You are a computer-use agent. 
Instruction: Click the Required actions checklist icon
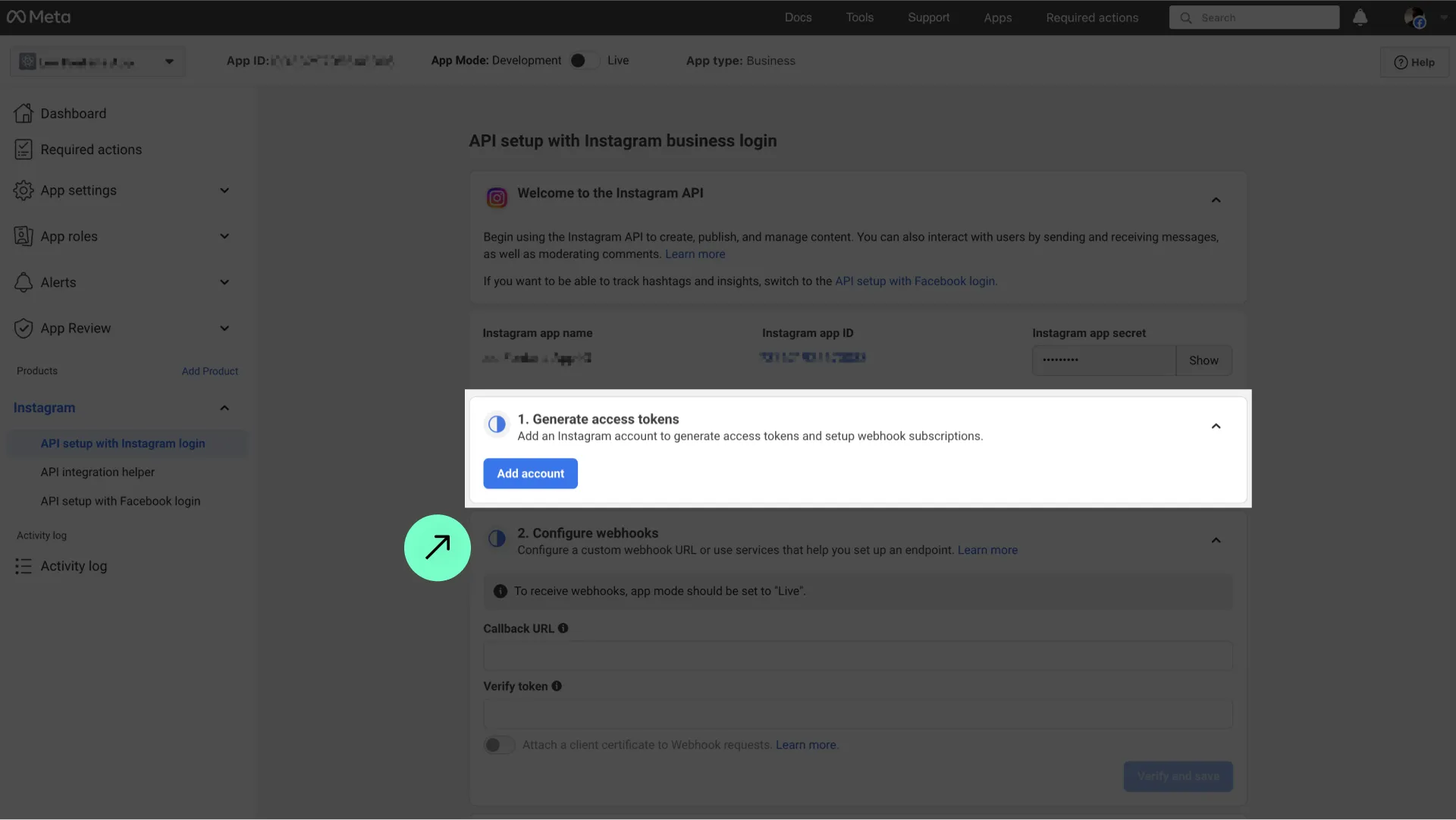[24, 149]
